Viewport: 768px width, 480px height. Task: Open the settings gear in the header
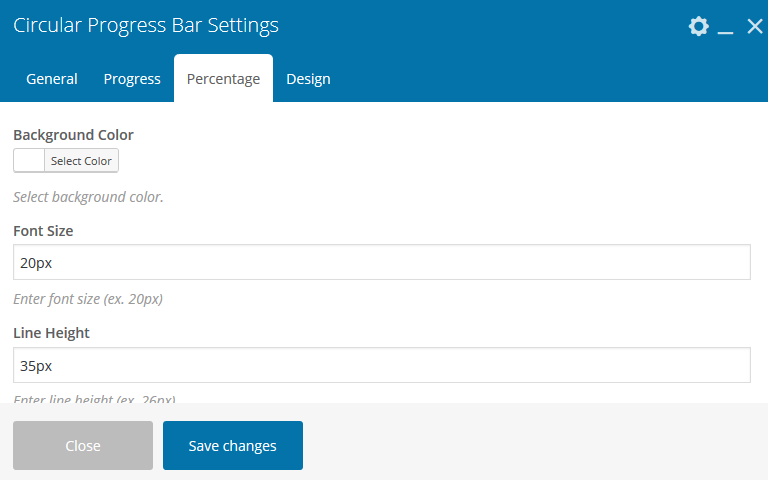699,27
